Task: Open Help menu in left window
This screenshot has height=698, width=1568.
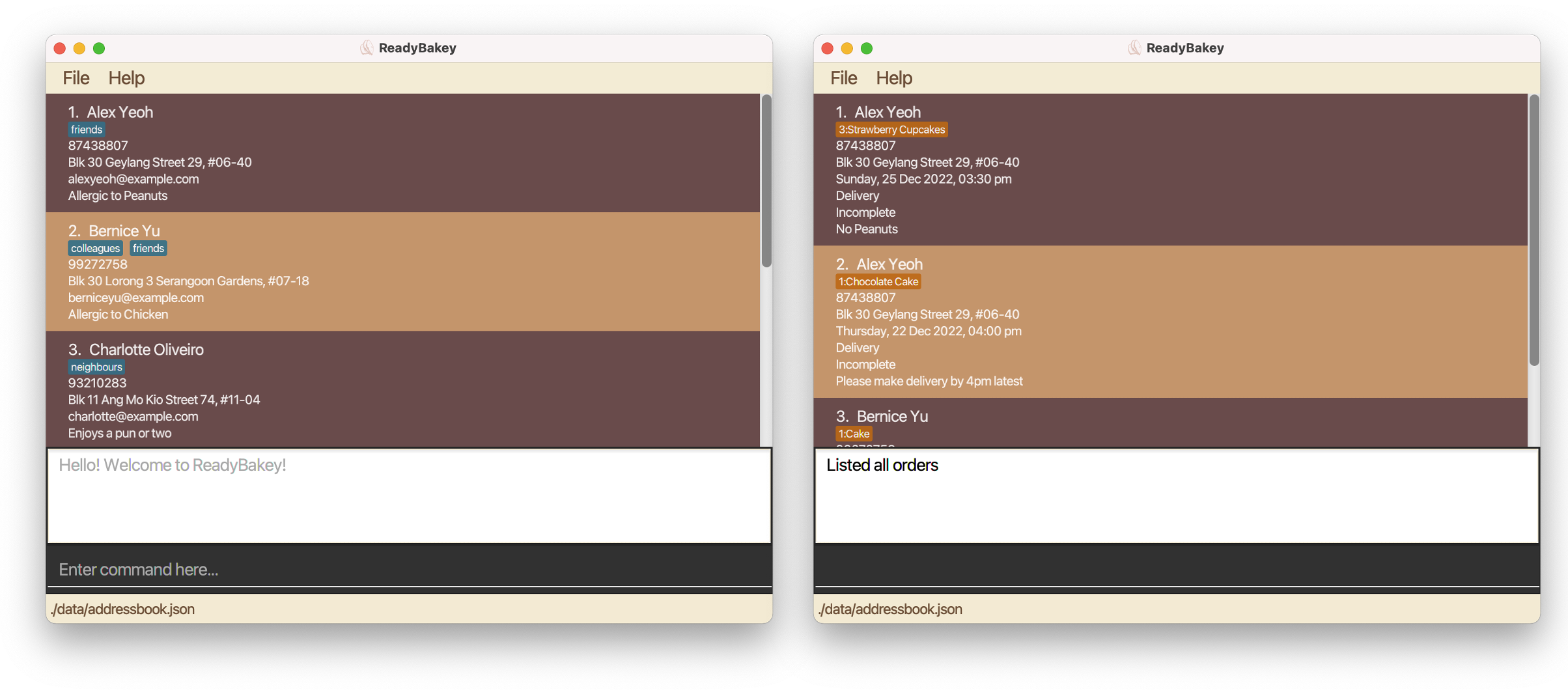Action: pyautogui.click(x=126, y=78)
